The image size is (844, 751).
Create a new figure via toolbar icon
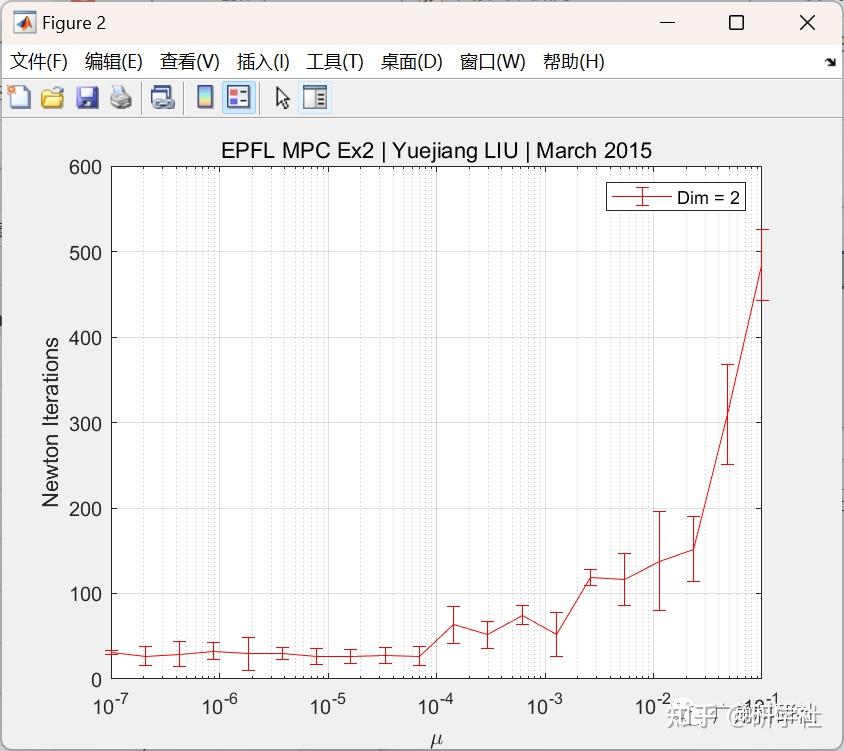pos(18,97)
